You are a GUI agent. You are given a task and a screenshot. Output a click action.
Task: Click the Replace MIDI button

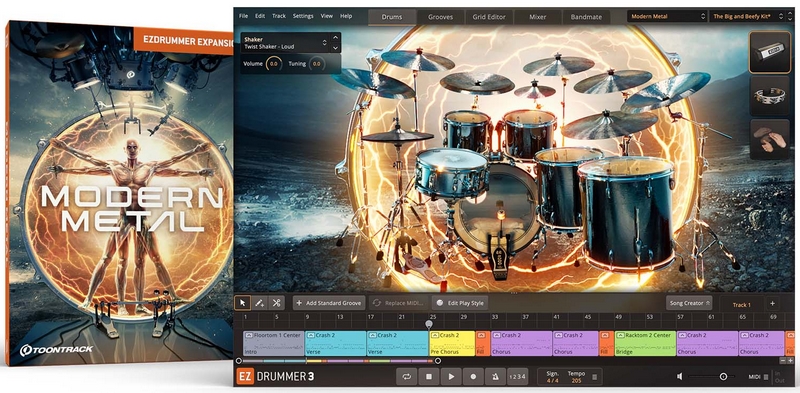(399, 303)
